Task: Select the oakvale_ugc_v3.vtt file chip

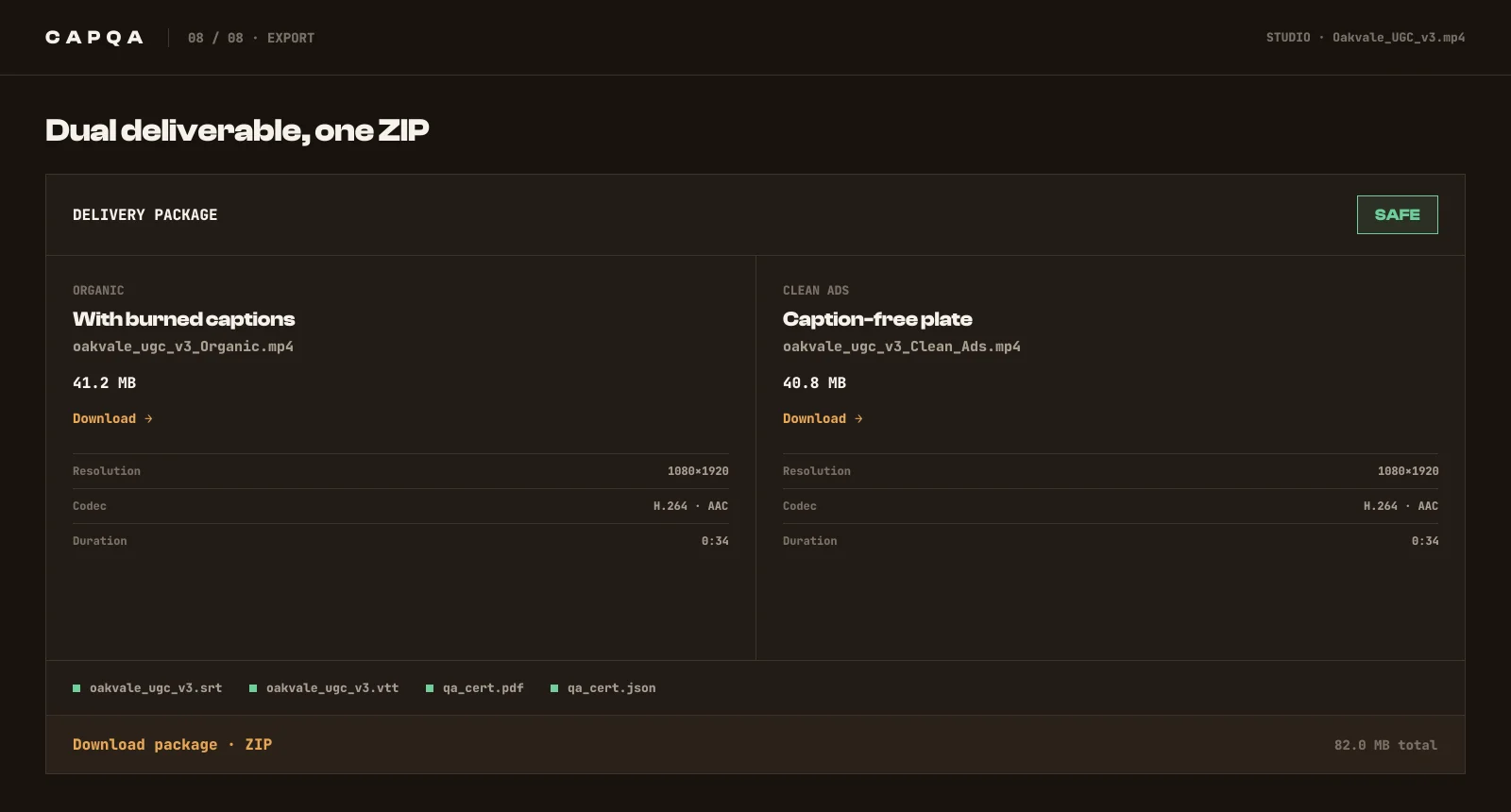Action: [324, 688]
